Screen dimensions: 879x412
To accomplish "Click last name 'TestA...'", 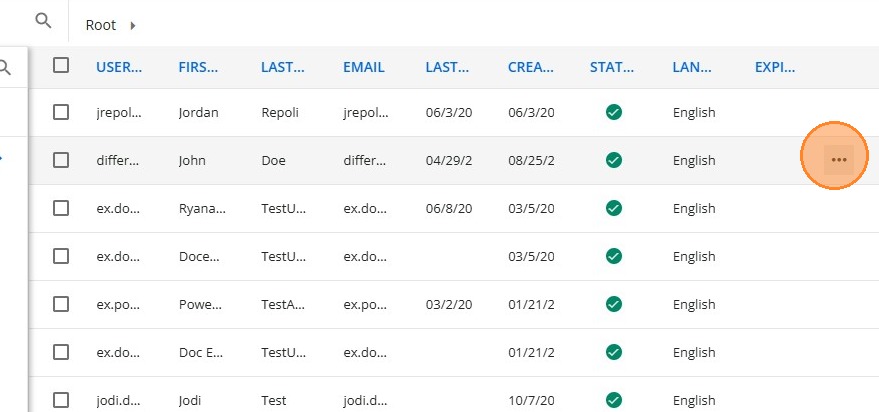I will click(283, 305).
